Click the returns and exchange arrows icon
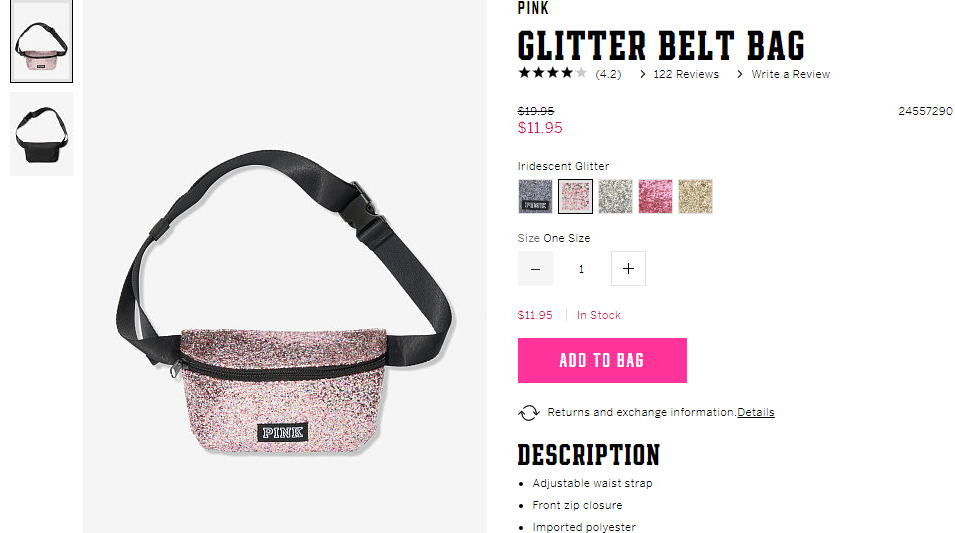The image size is (955, 533). coord(529,413)
